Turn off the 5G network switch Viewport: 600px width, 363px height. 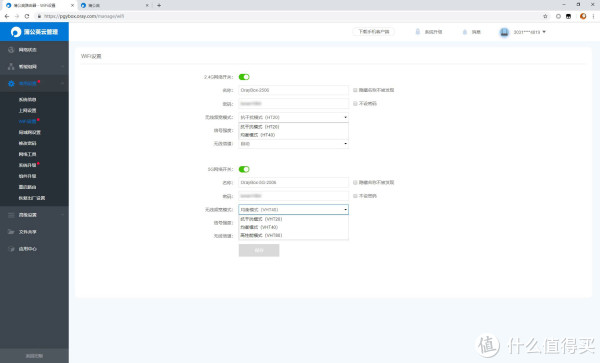[x=244, y=169]
